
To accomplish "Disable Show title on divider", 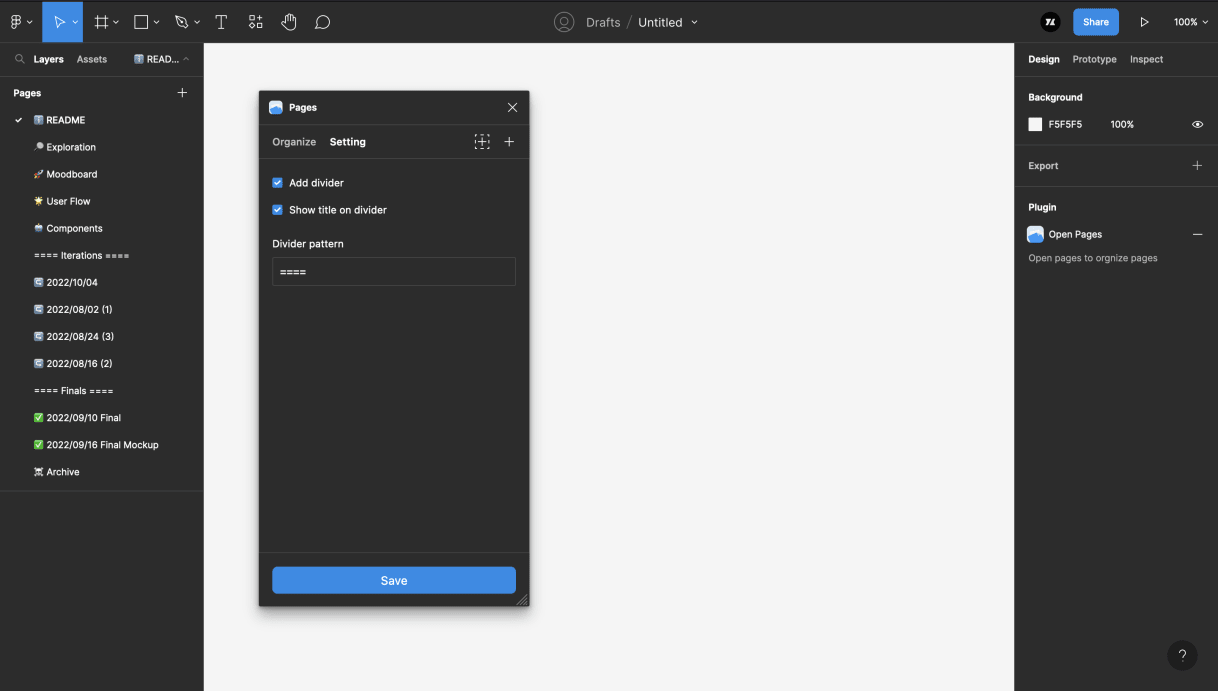I will click(277, 209).
